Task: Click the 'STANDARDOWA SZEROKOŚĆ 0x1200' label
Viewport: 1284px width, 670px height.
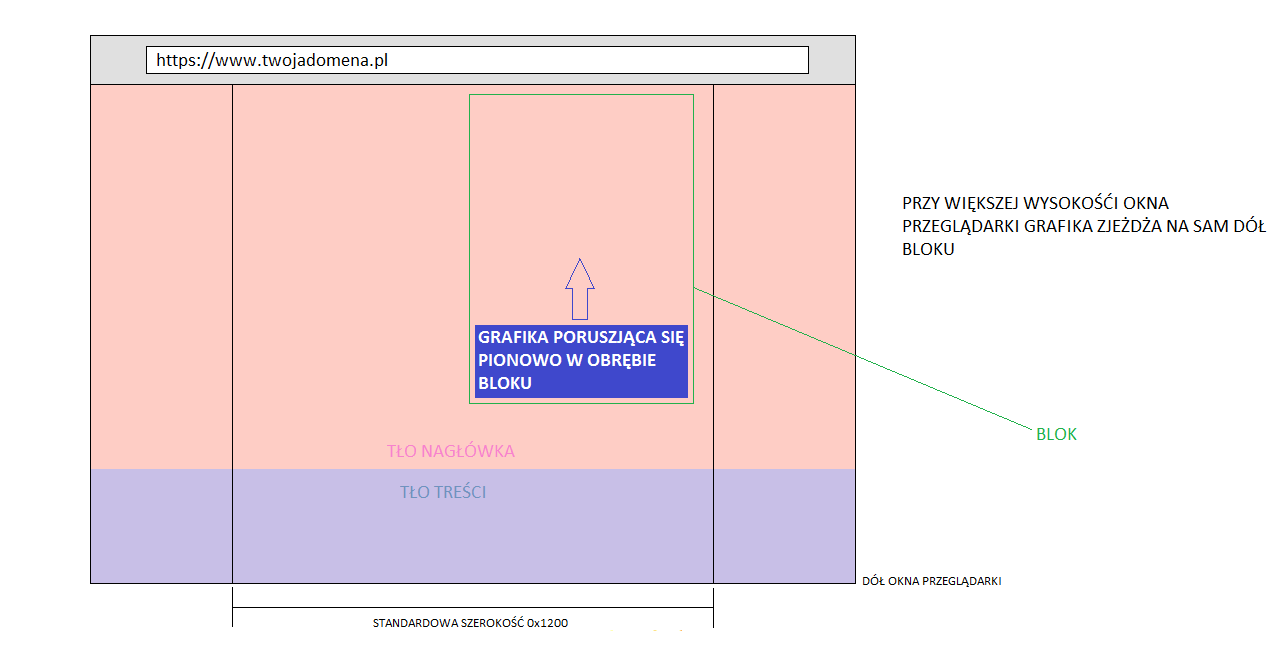Action: pos(470,623)
